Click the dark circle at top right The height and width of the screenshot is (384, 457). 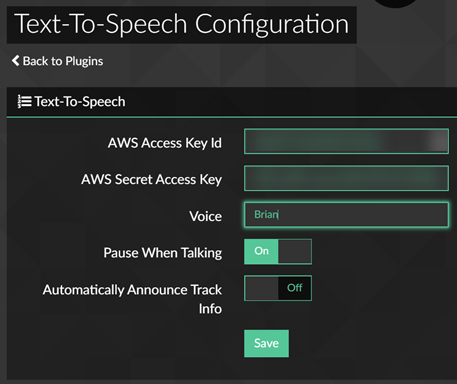pos(395,3)
